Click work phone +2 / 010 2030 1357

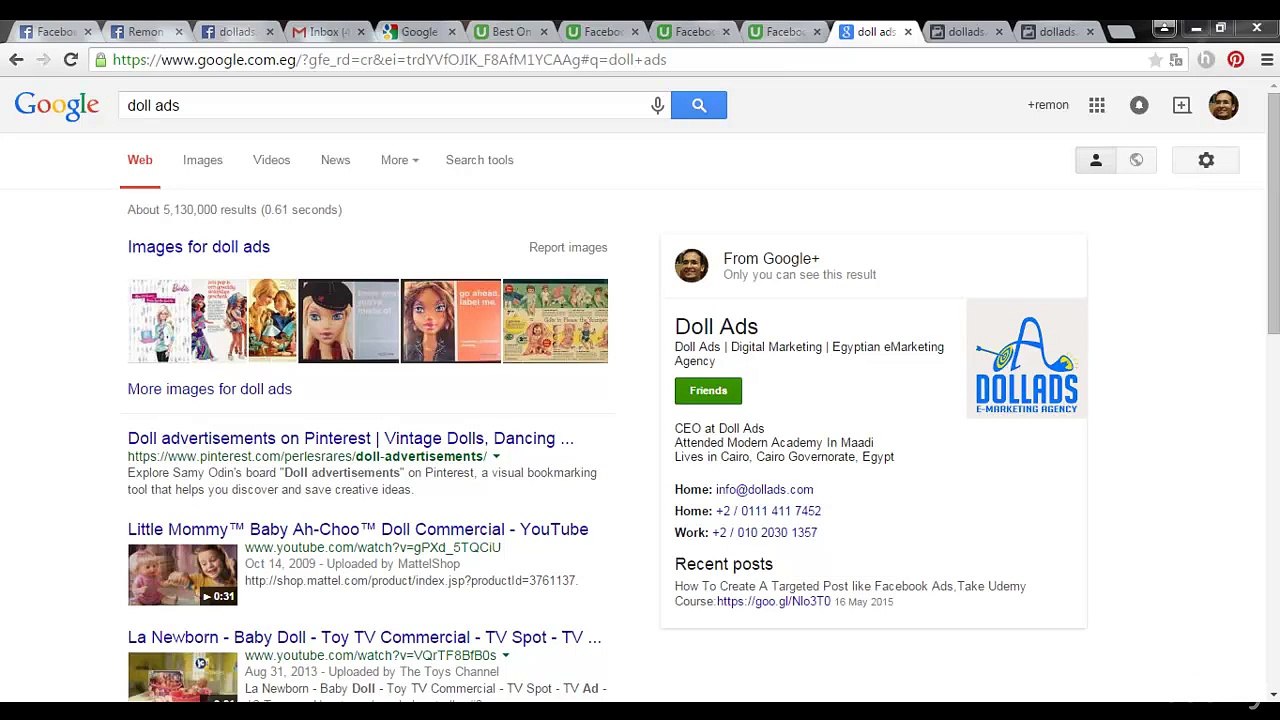pos(765,533)
